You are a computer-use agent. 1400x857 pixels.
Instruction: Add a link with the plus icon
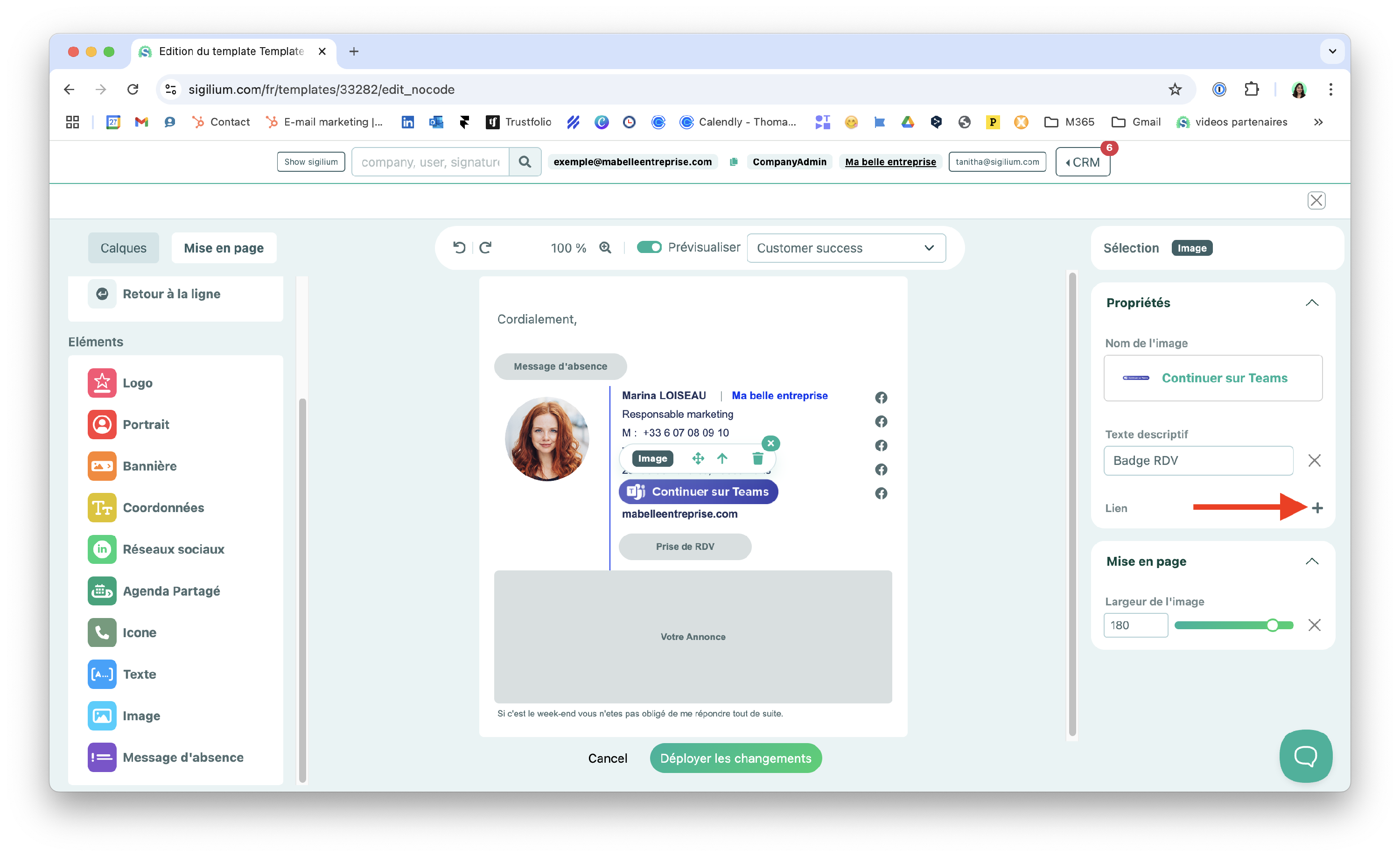coord(1317,508)
